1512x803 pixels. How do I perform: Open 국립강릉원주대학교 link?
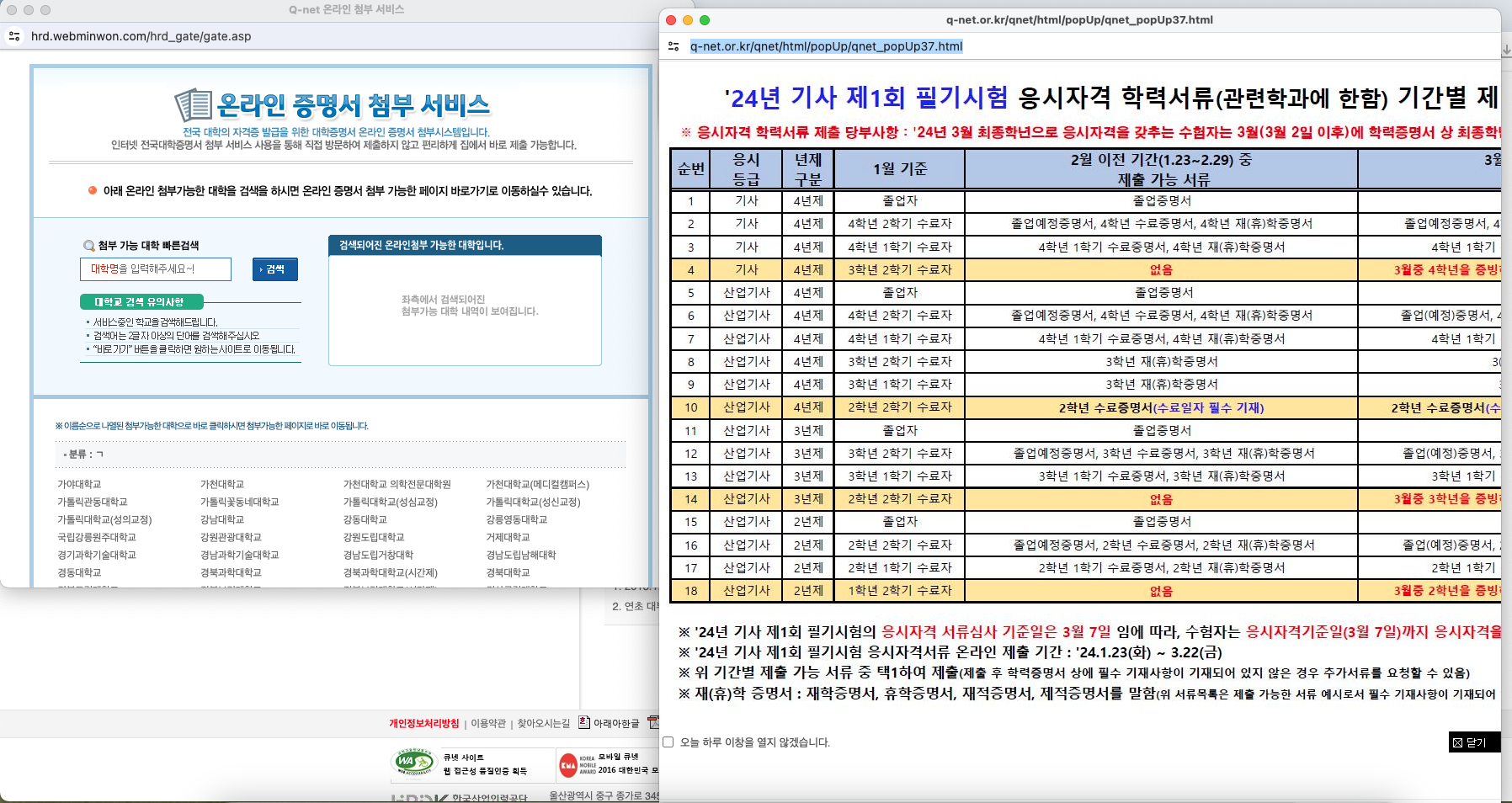(x=97, y=537)
